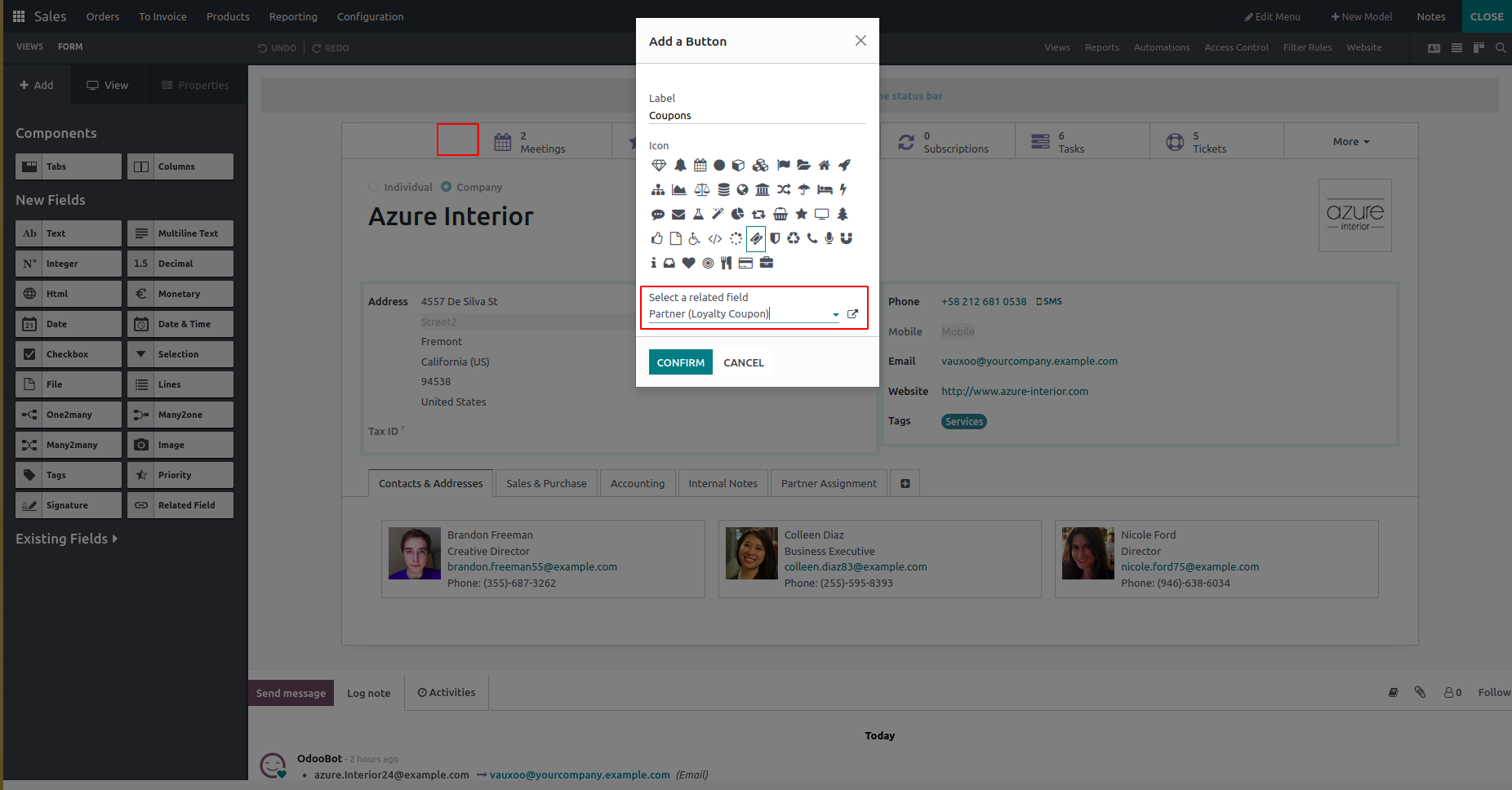1512x790 pixels.
Task: Choose the pie chart icon
Action: 738,215
